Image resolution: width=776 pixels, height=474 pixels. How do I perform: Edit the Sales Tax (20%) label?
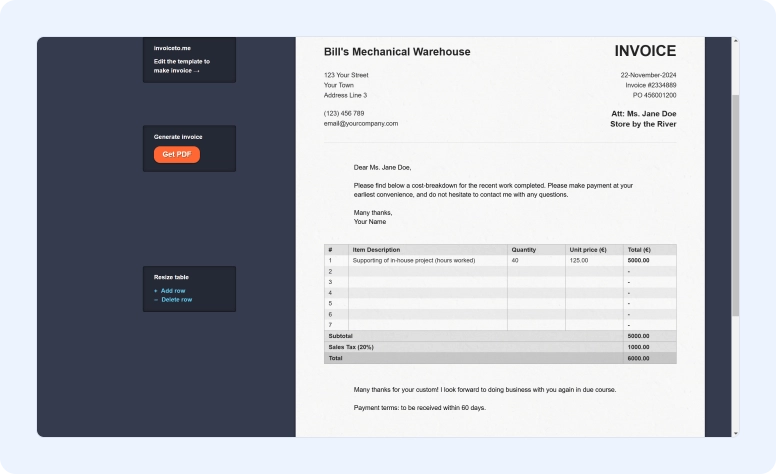coord(351,347)
